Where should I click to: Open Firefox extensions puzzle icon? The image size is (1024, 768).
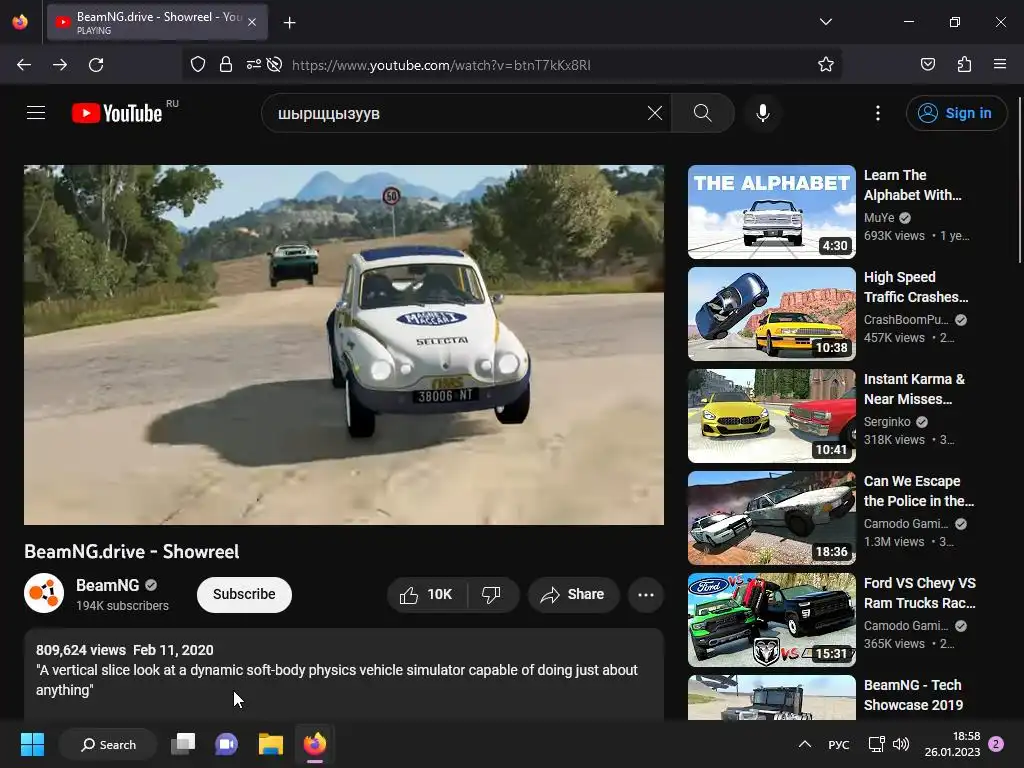coord(964,65)
